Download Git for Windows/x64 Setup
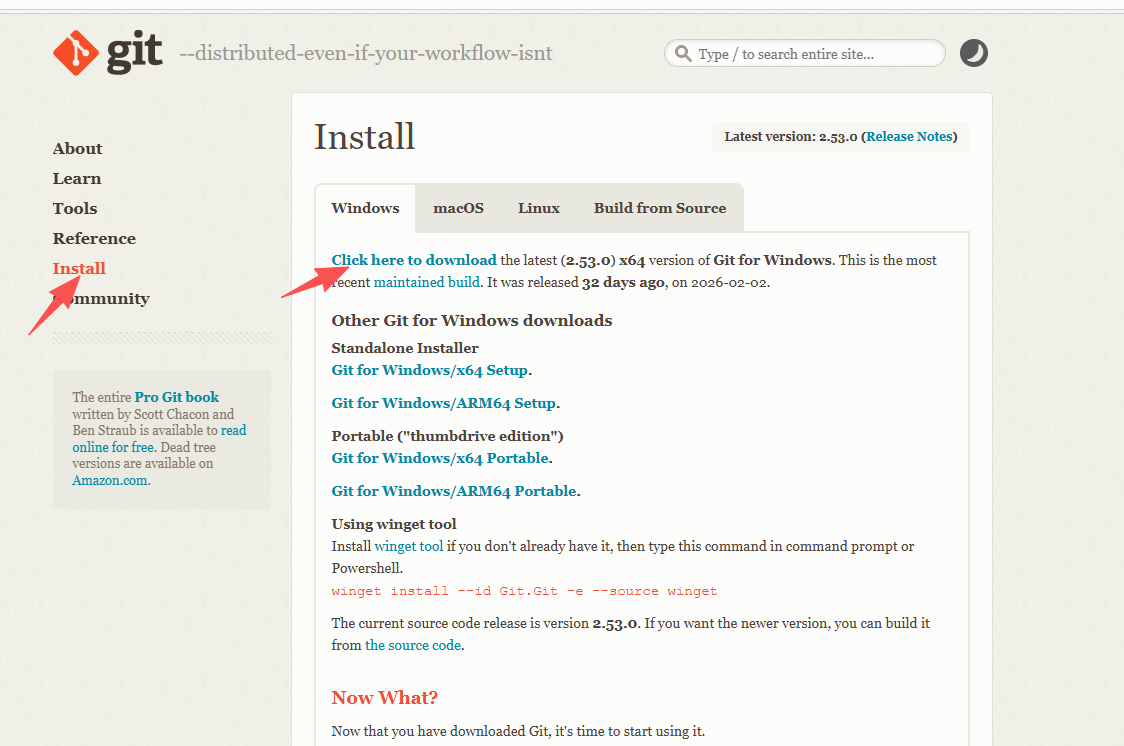1124x746 pixels. [x=429, y=370]
